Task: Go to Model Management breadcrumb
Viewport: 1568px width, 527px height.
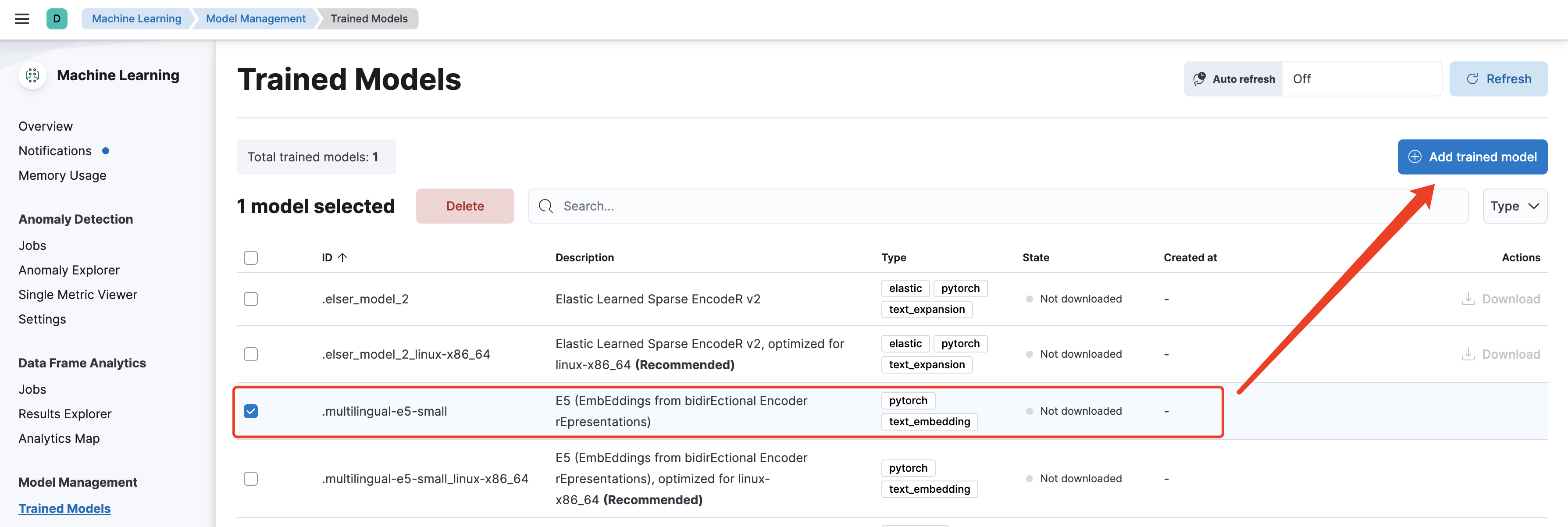Action: pos(256,19)
